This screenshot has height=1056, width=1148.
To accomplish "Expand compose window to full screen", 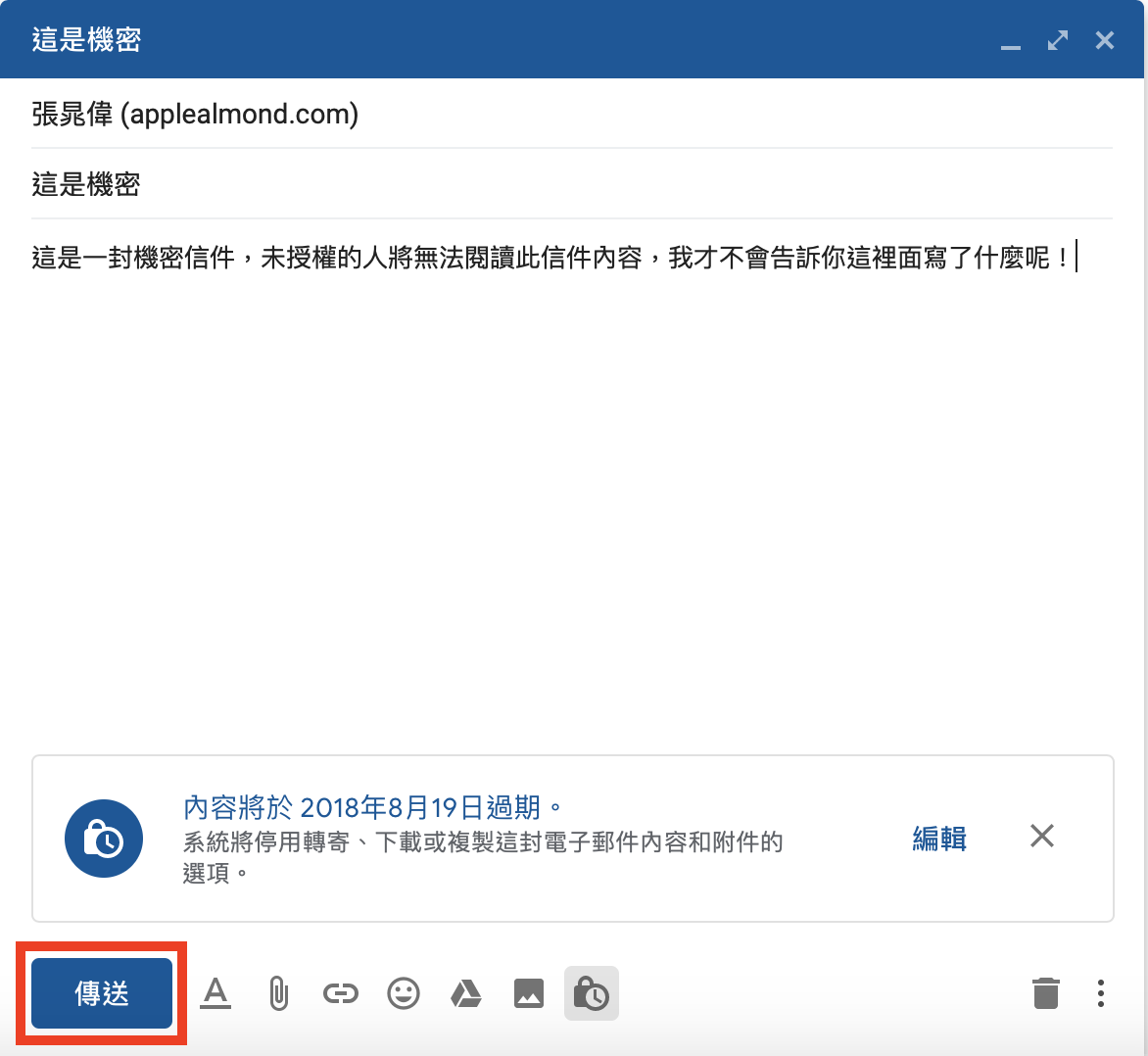I will tap(1058, 40).
